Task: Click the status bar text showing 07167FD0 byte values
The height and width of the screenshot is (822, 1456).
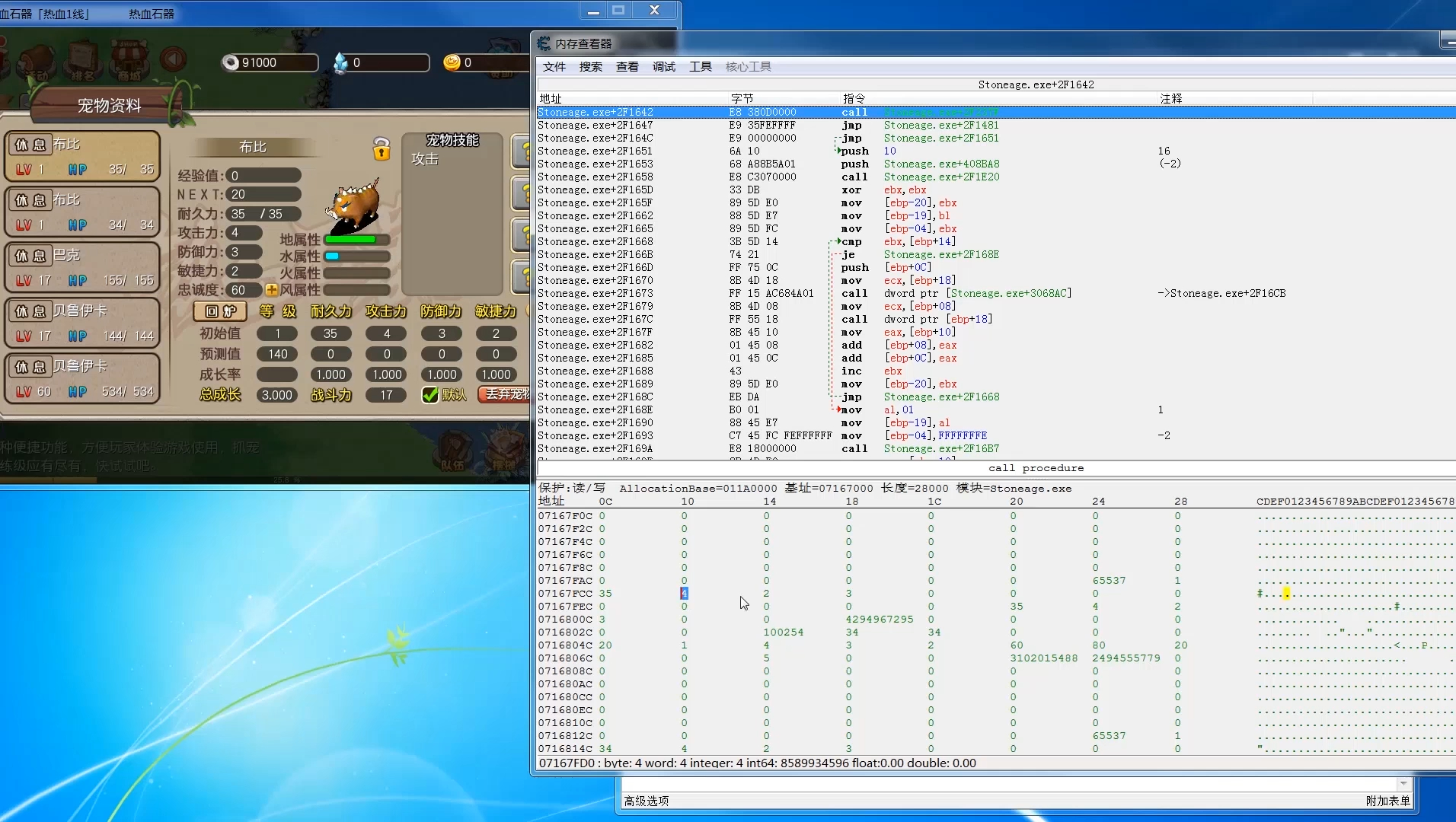Action: click(x=757, y=763)
